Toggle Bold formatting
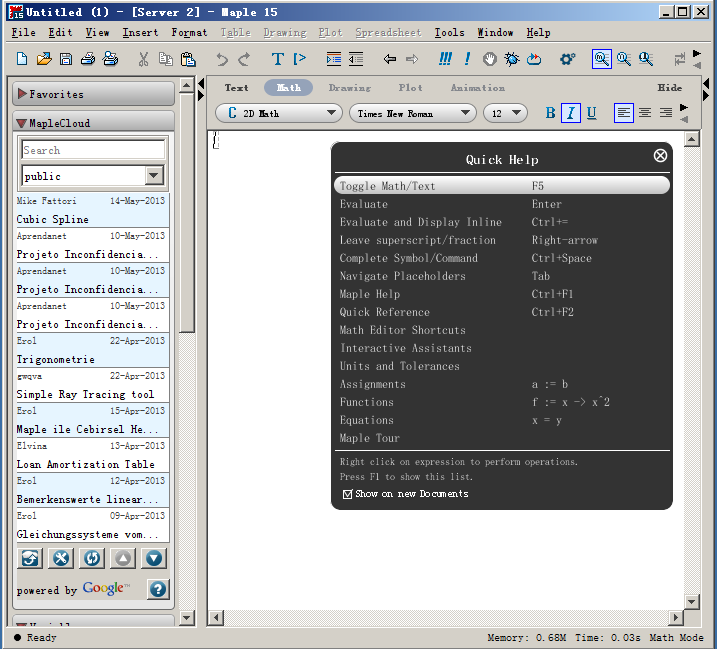717x649 pixels. pyautogui.click(x=551, y=113)
